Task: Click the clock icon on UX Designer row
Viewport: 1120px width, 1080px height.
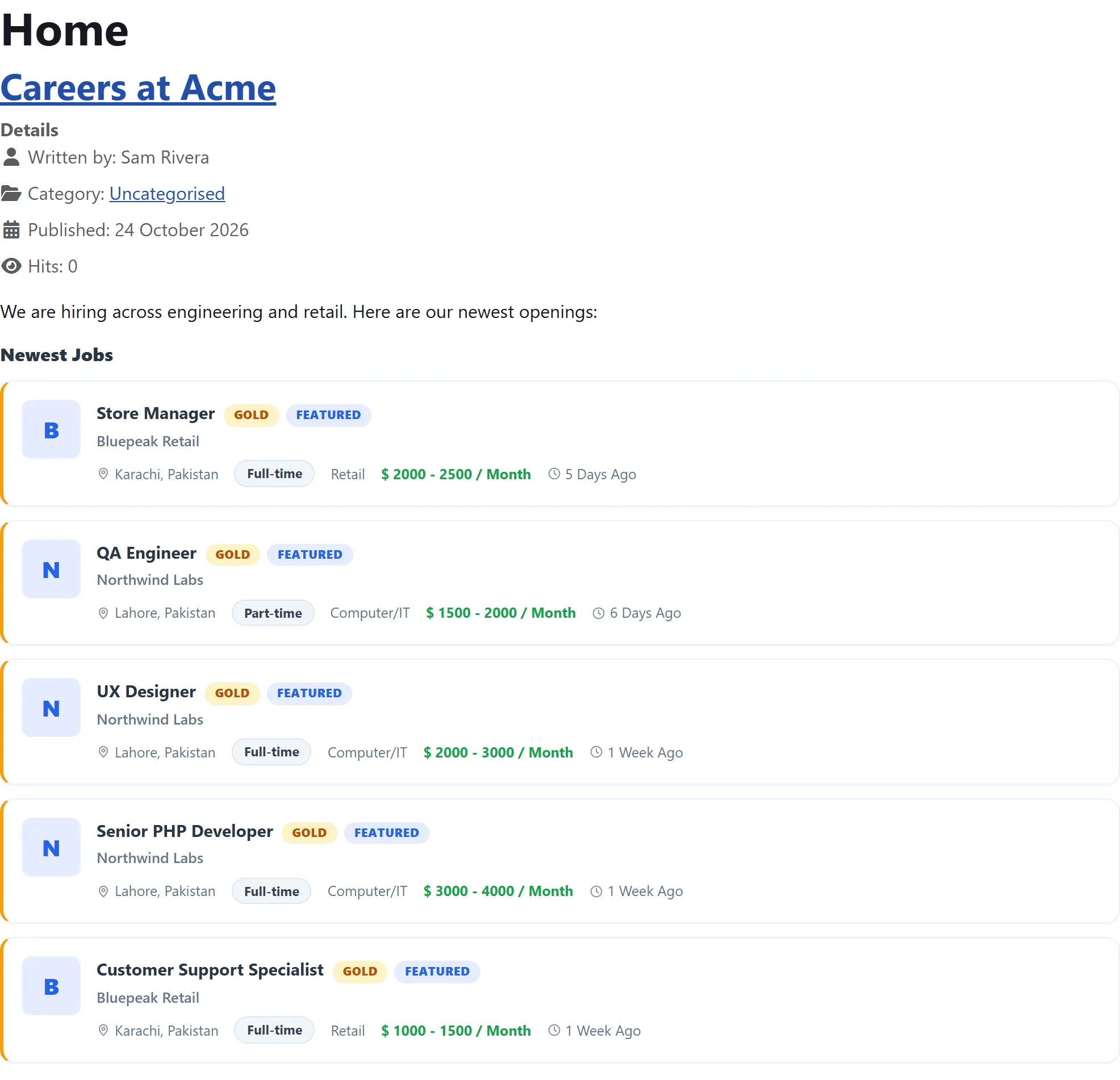Action: coord(596,752)
